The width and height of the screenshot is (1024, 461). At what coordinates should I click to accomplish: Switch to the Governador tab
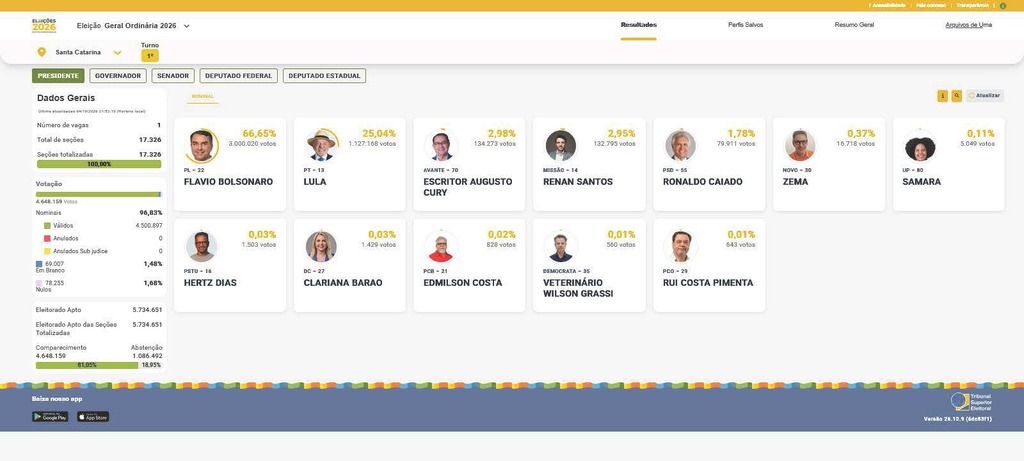[118, 76]
